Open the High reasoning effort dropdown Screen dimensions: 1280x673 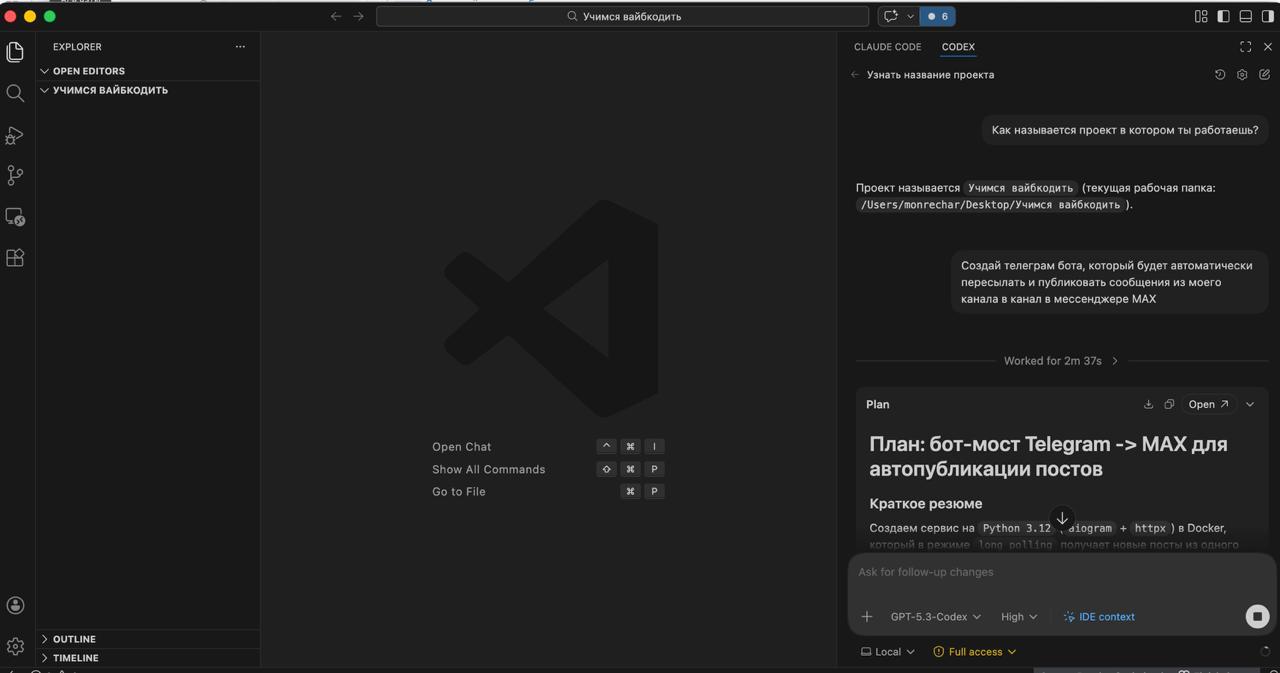pyautogui.click(x=1019, y=617)
